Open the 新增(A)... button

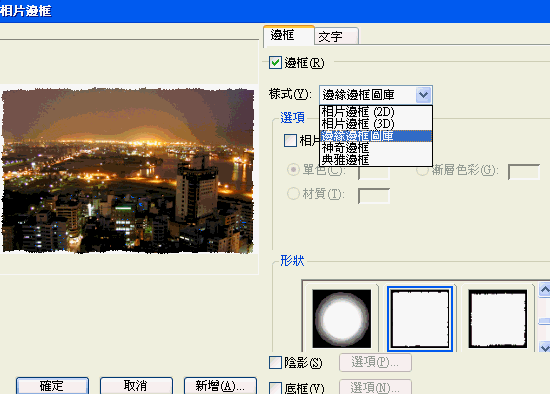[220, 386]
